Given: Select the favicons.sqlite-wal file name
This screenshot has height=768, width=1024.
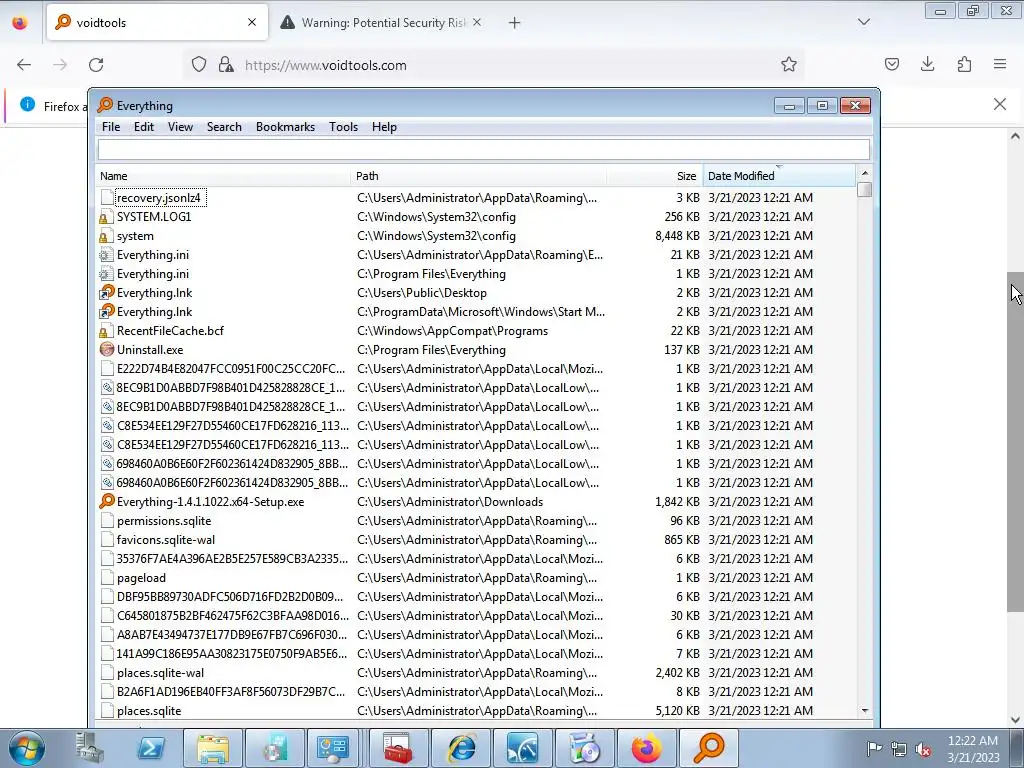Looking at the screenshot, I should [x=166, y=539].
